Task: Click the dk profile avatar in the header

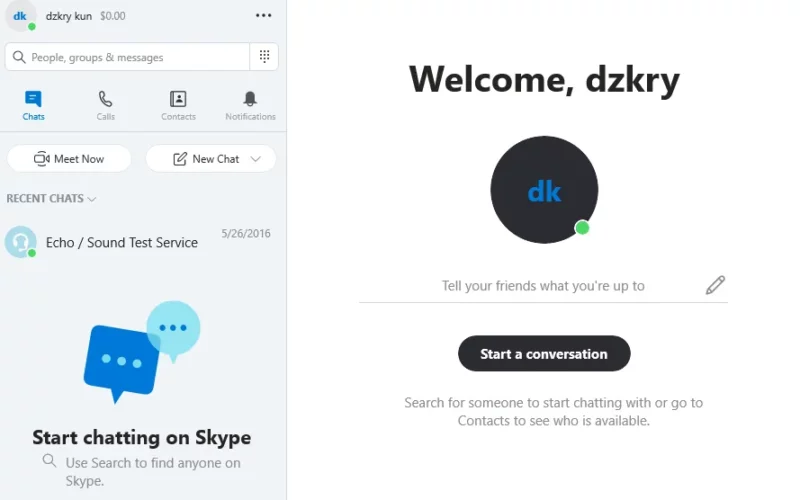Action: click(20, 16)
